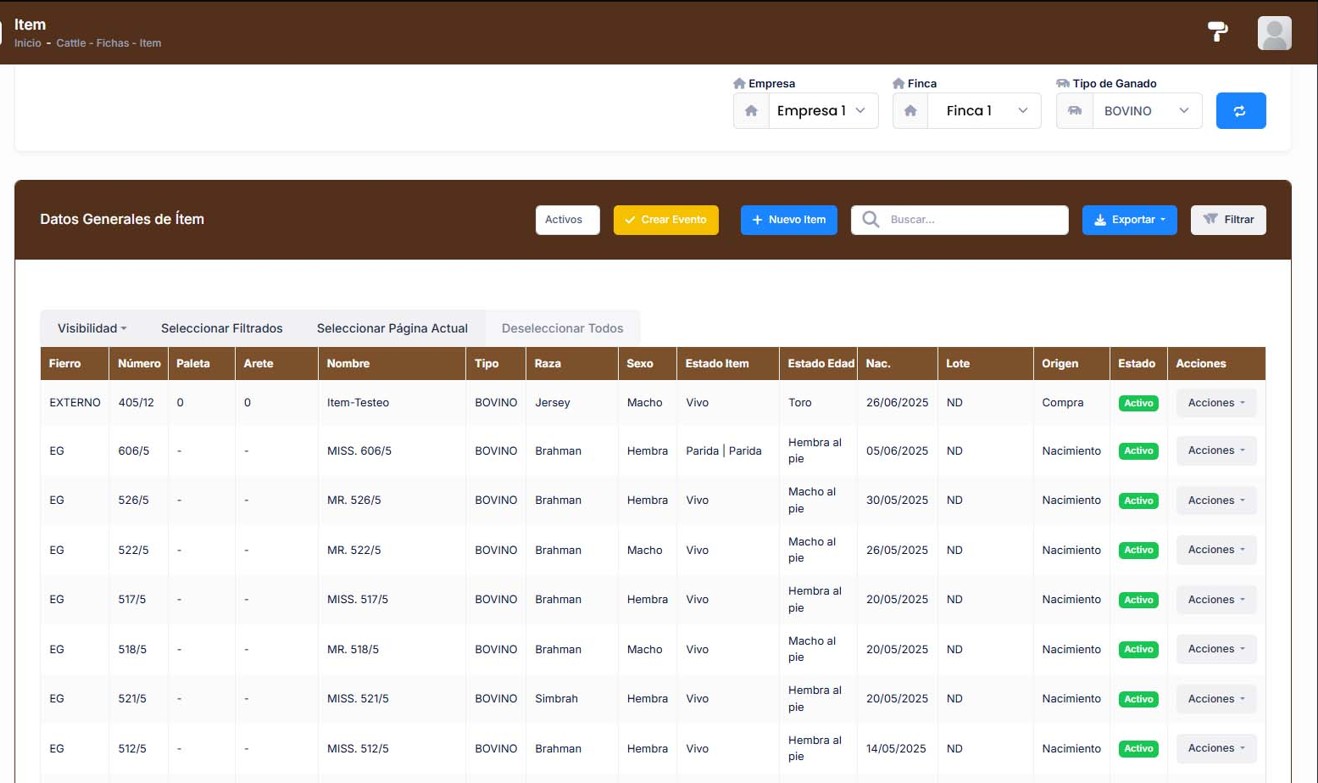Expand the Finca 1 dropdown

pos(983,111)
